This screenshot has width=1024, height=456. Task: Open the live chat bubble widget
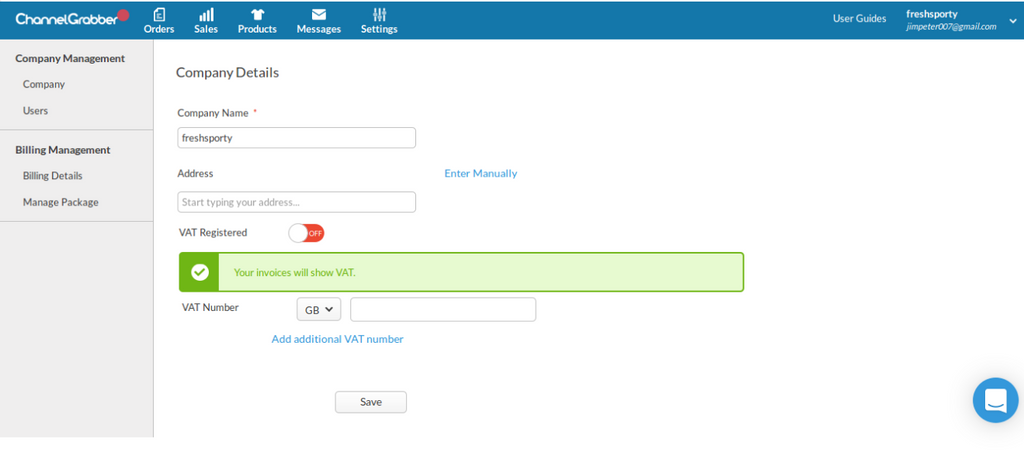click(994, 400)
